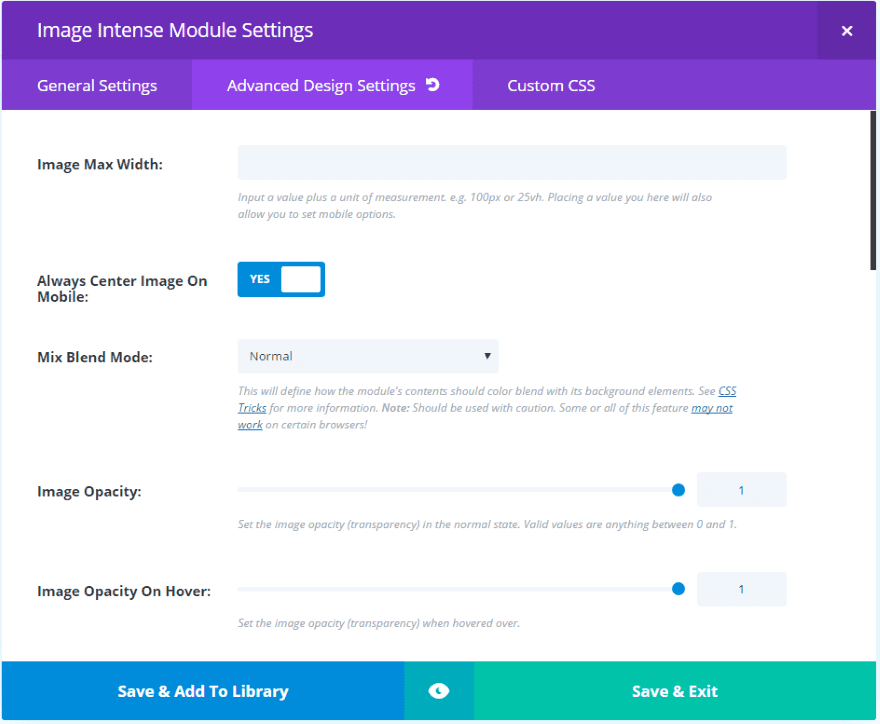Click the Image Opacity value box
The height and width of the screenshot is (724, 880).
pyautogui.click(x=741, y=490)
